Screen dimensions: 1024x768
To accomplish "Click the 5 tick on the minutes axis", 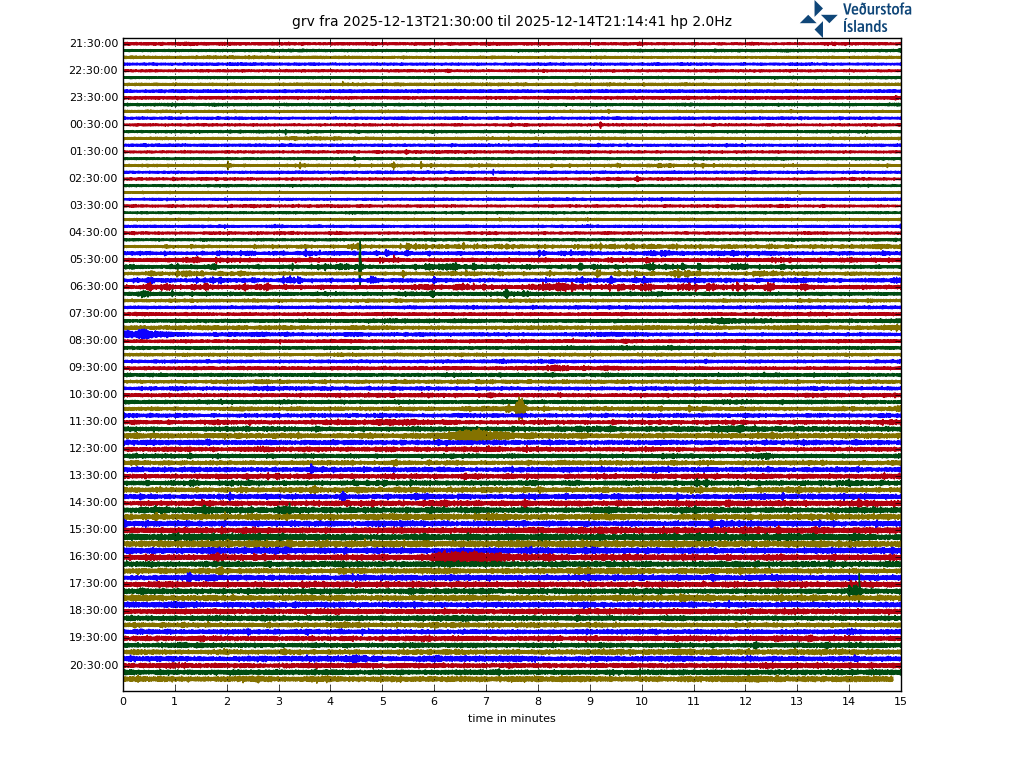I will pyautogui.click(x=382, y=701).
